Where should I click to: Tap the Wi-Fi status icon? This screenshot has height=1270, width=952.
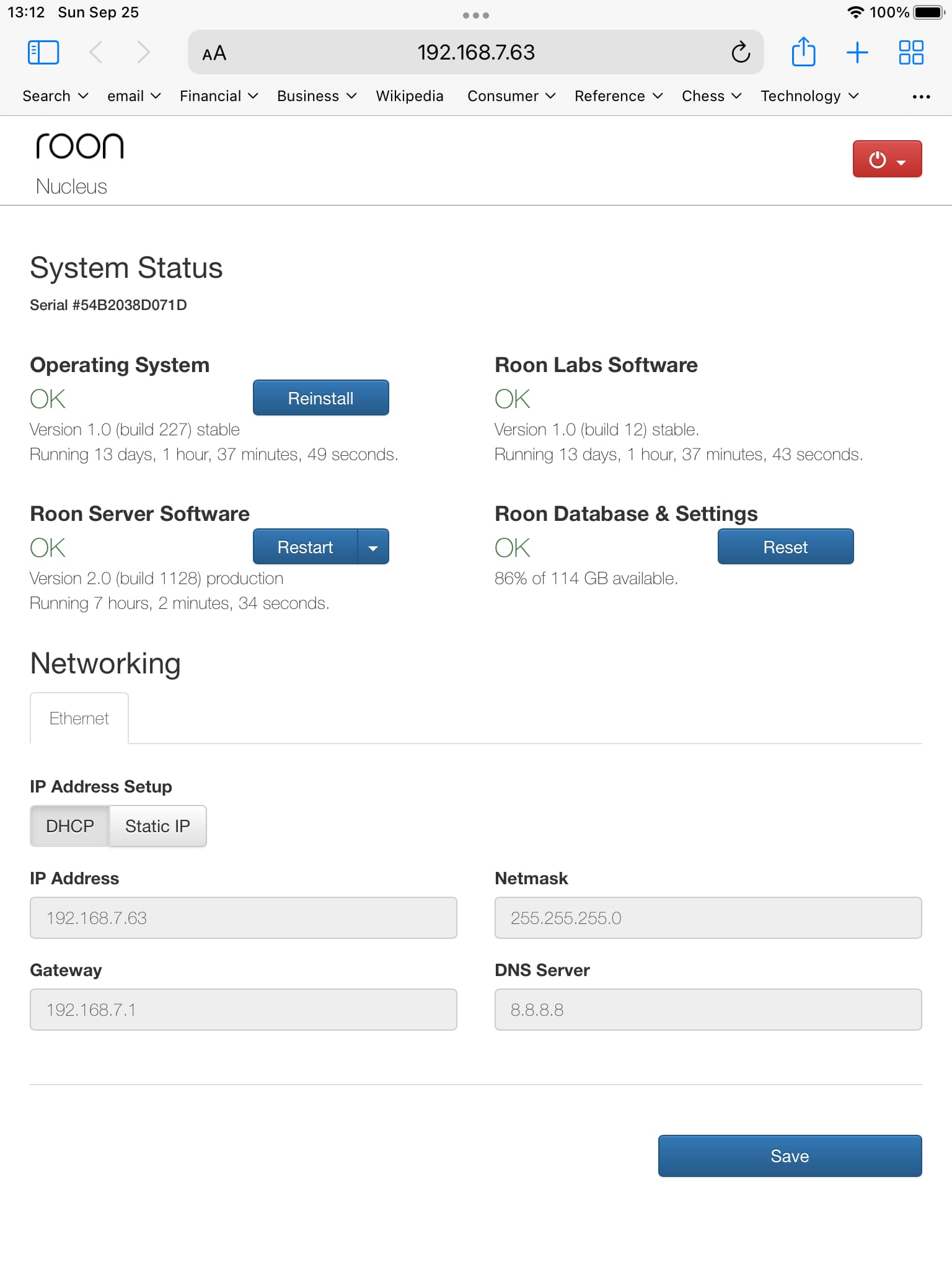855,12
